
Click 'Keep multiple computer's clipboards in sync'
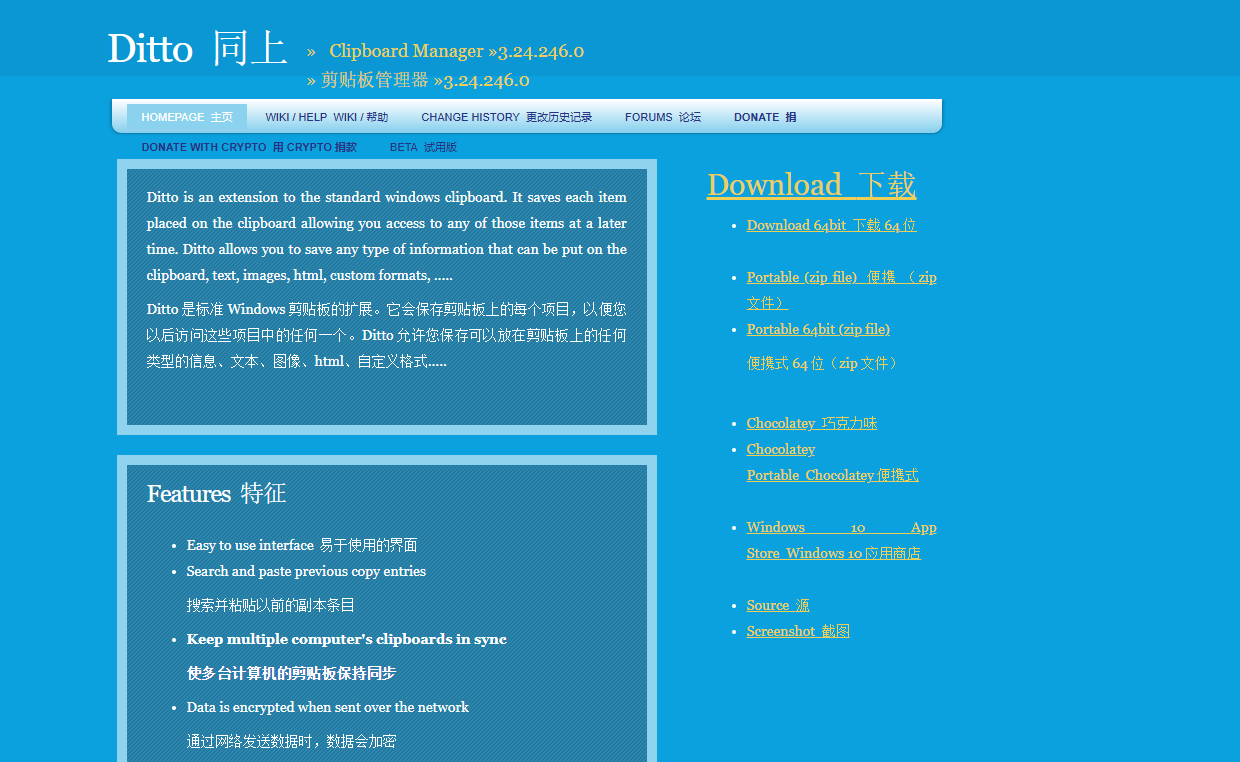click(x=346, y=639)
